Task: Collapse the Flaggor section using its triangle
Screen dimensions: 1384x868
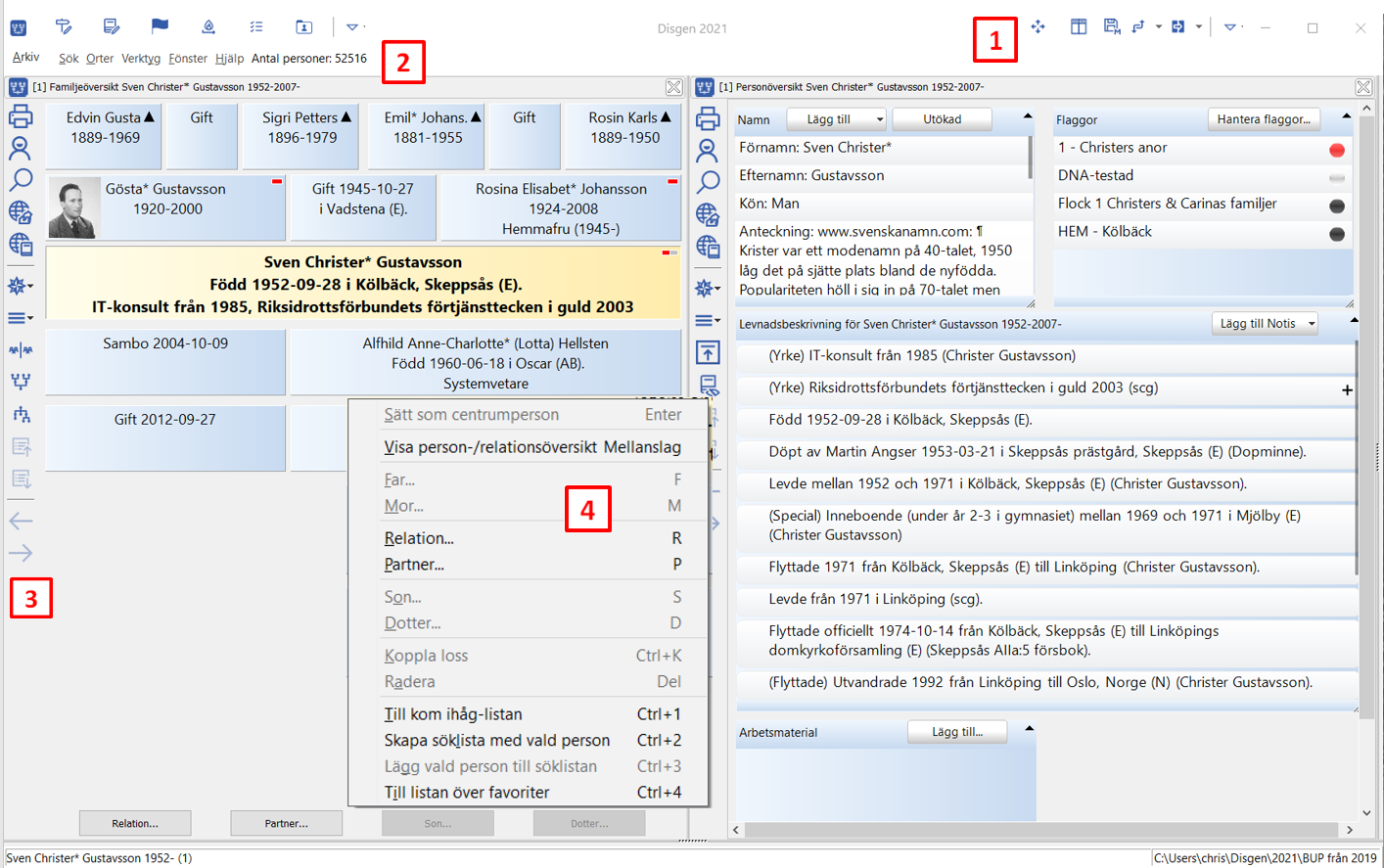Action: [1346, 116]
